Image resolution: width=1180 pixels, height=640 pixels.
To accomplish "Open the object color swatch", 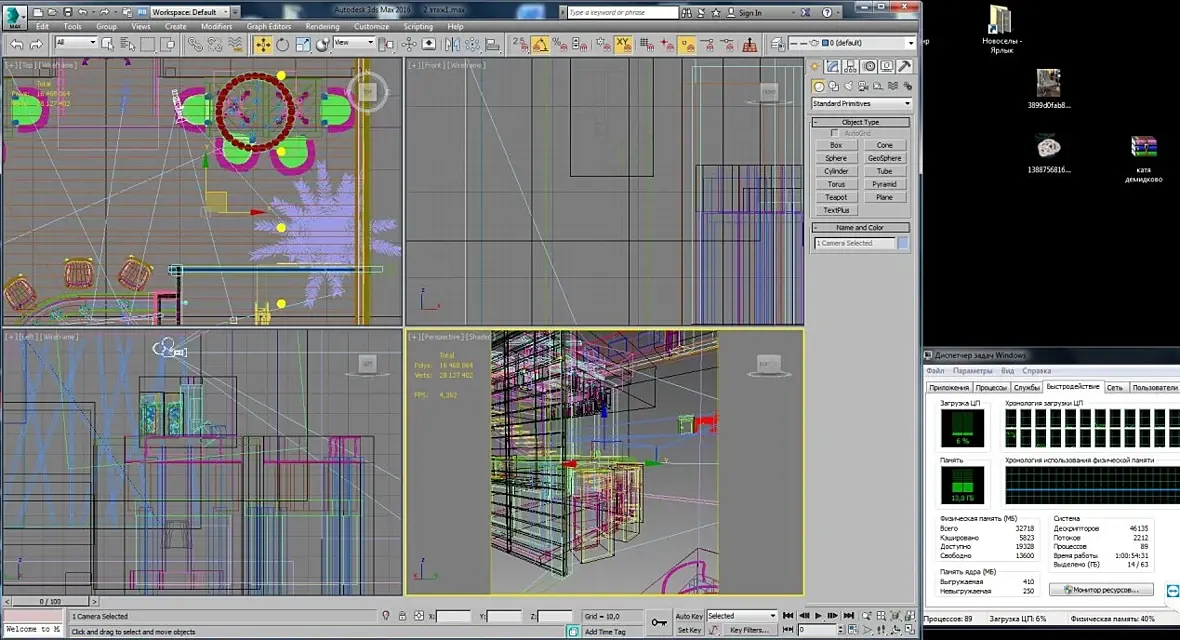I will (x=902, y=243).
